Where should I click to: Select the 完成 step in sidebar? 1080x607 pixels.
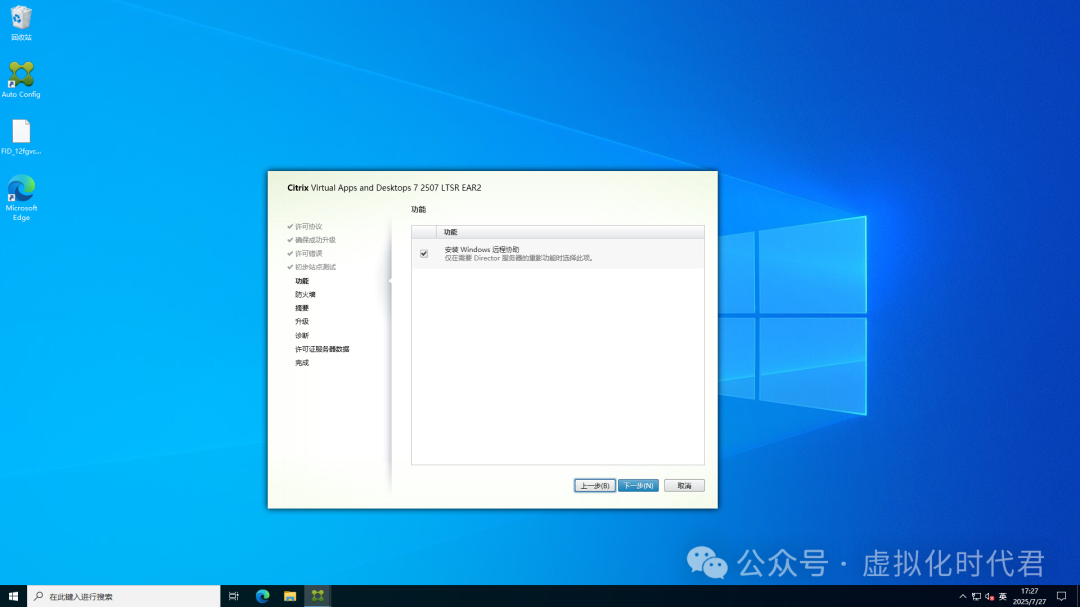click(x=302, y=362)
